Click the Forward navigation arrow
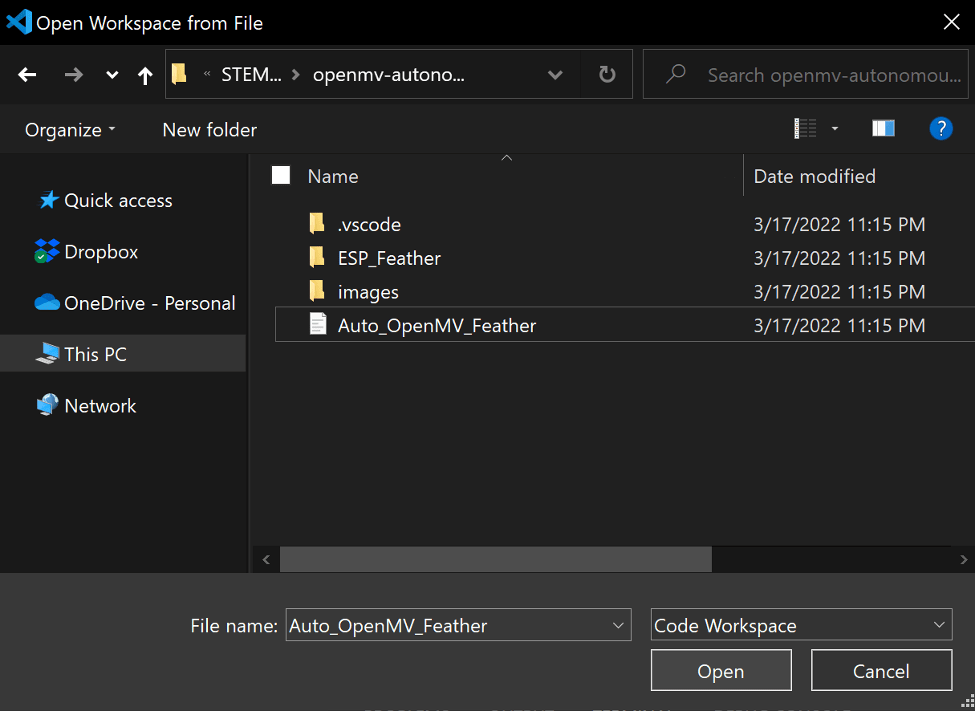Screen dimensions: 977x712 coord(73,75)
